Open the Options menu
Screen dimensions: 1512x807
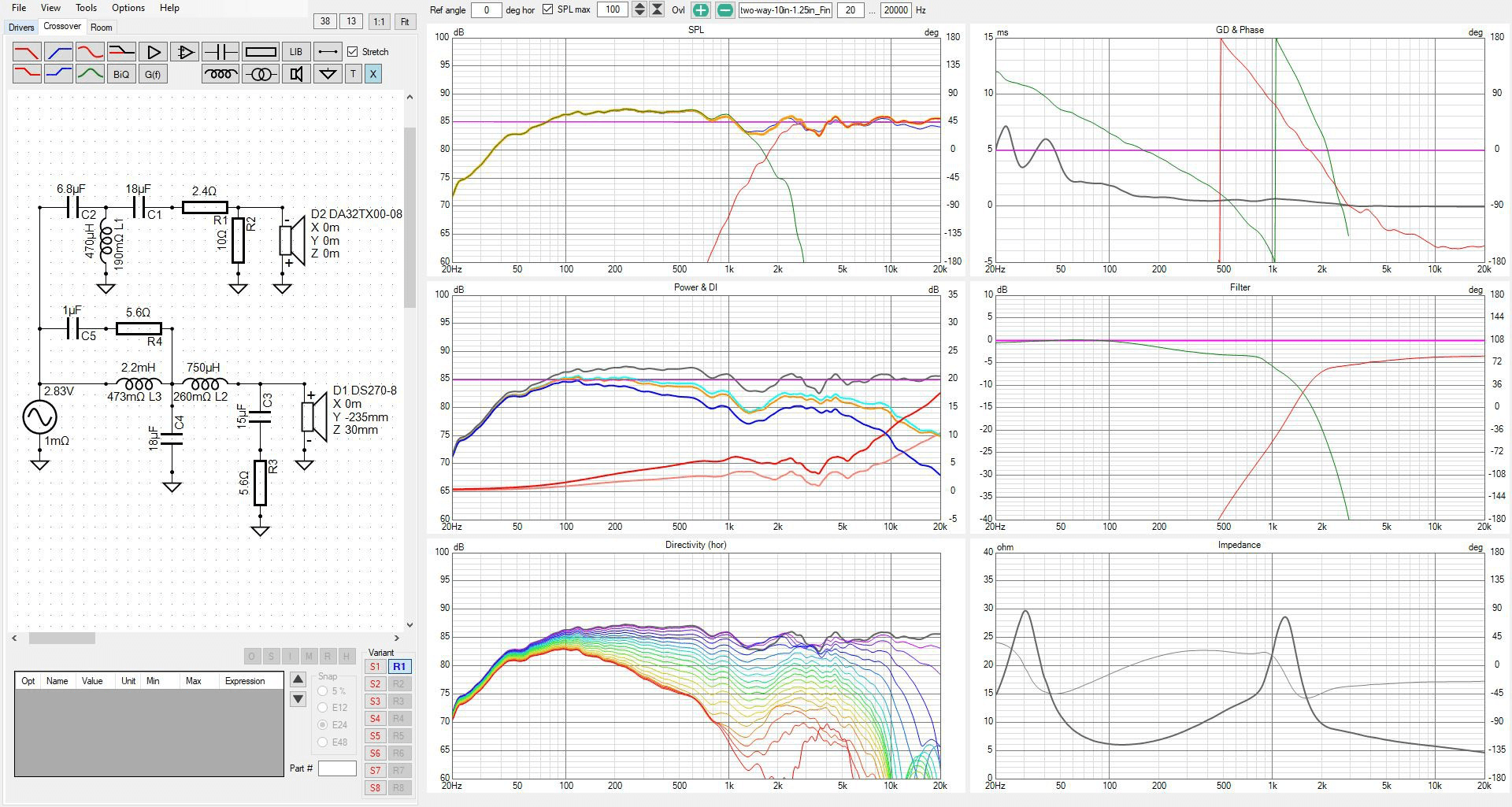click(x=128, y=8)
